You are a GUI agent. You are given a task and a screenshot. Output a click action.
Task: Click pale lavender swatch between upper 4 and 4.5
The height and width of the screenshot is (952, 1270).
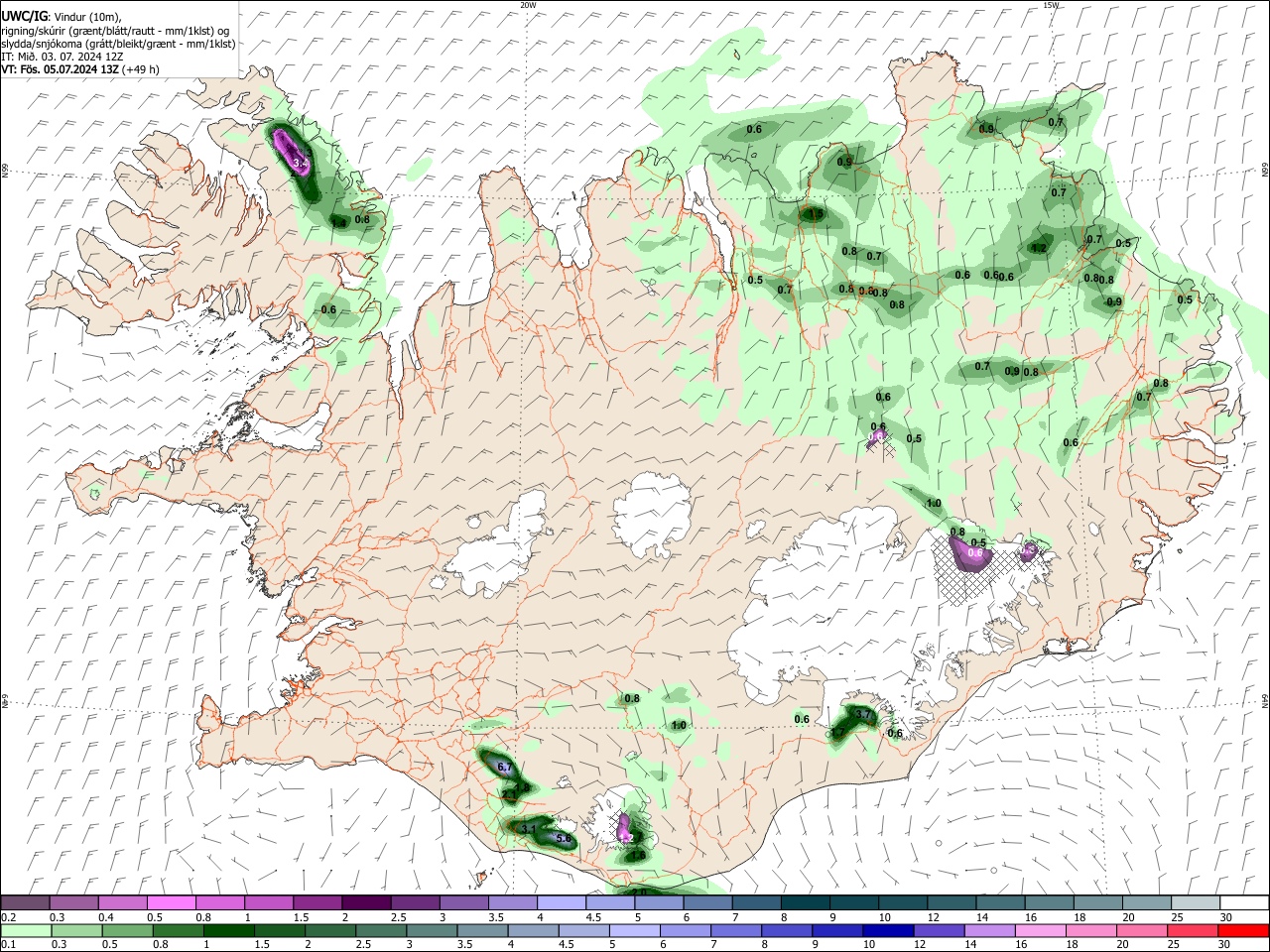561,903
